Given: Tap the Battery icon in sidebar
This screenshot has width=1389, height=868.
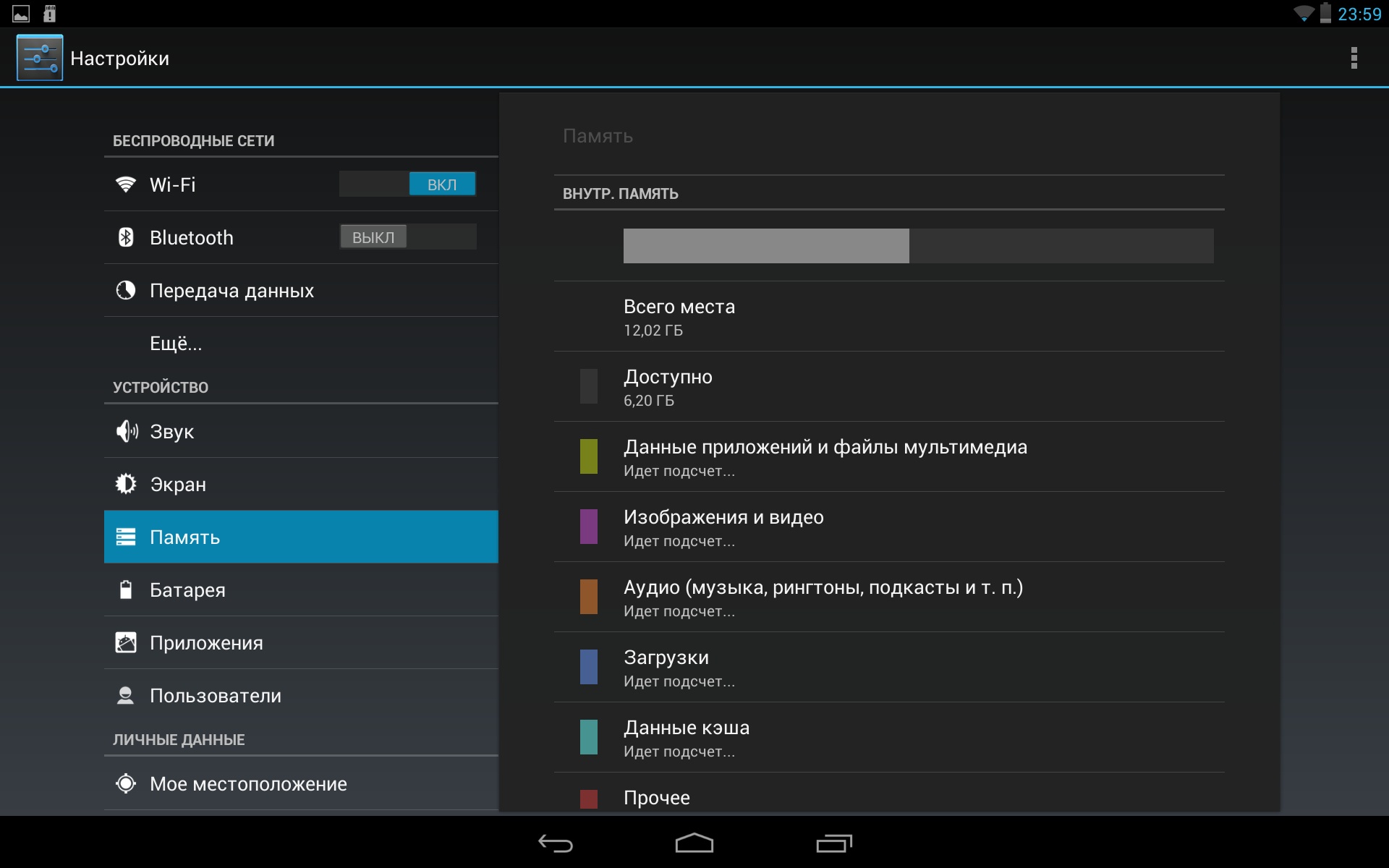Looking at the screenshot, I should click(x=126, y=590).
